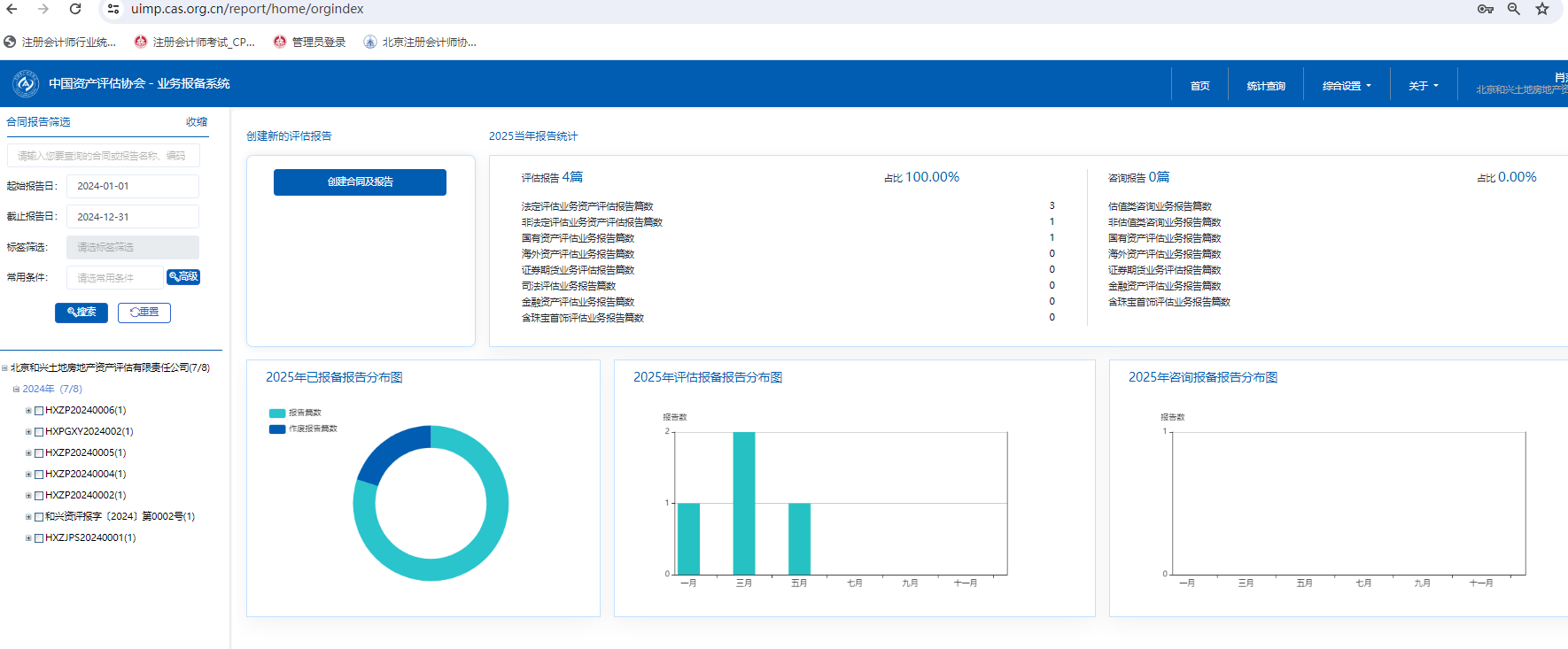Go to 首页 in navigation bar
Image resolution: width=1568 pixels, height=649 pixels.
click(x=1199, y=86)
